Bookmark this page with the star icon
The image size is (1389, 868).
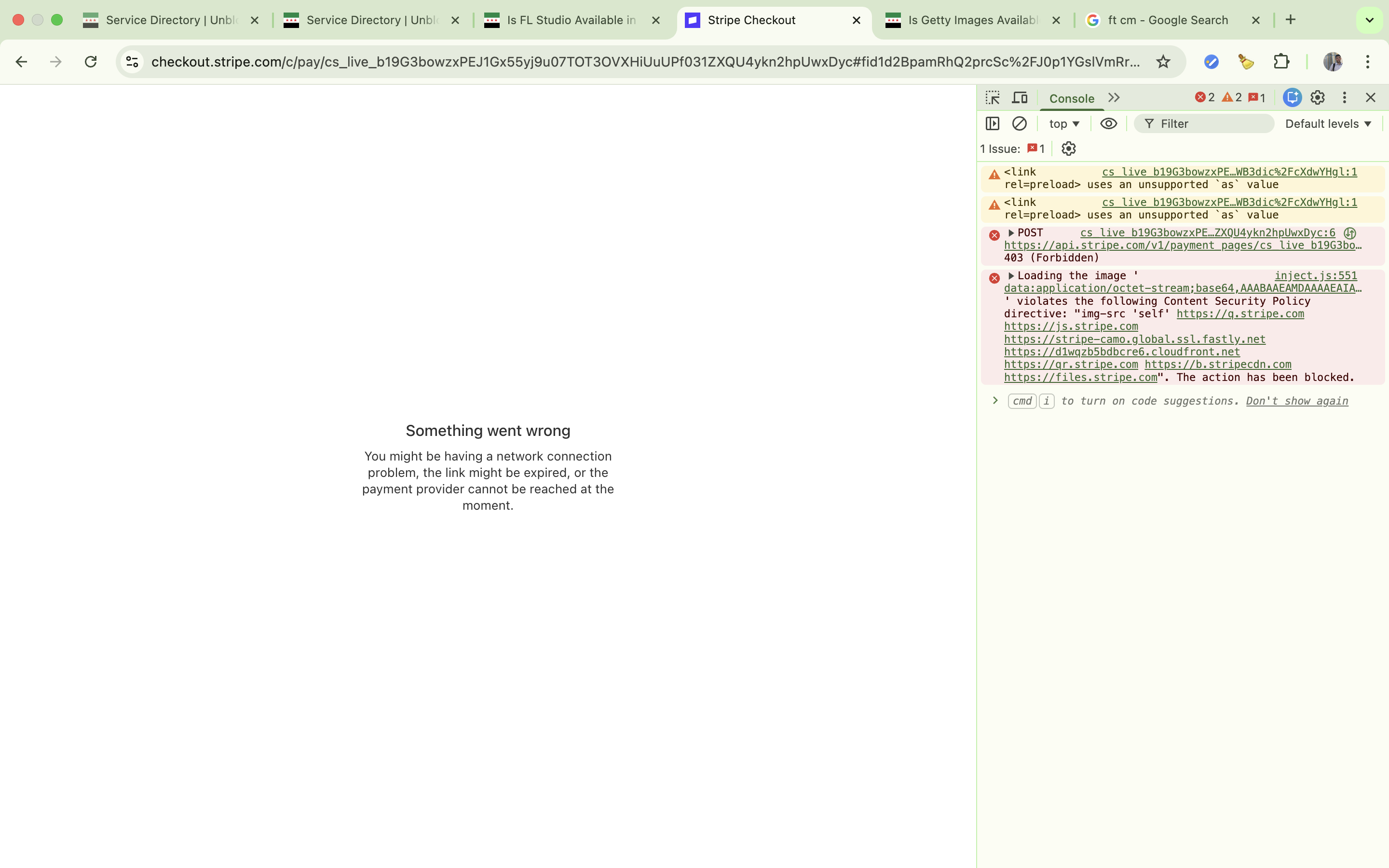[1163, 61]
